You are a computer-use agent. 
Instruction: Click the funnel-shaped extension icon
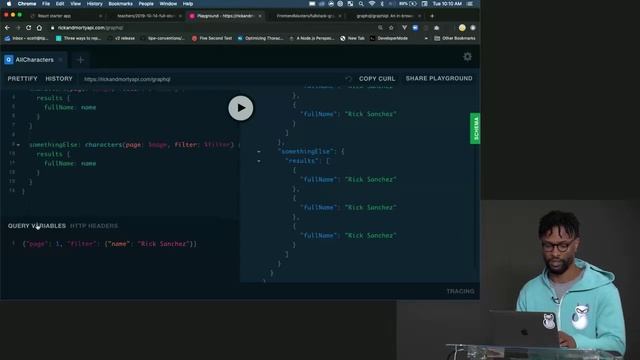point(404,28)
